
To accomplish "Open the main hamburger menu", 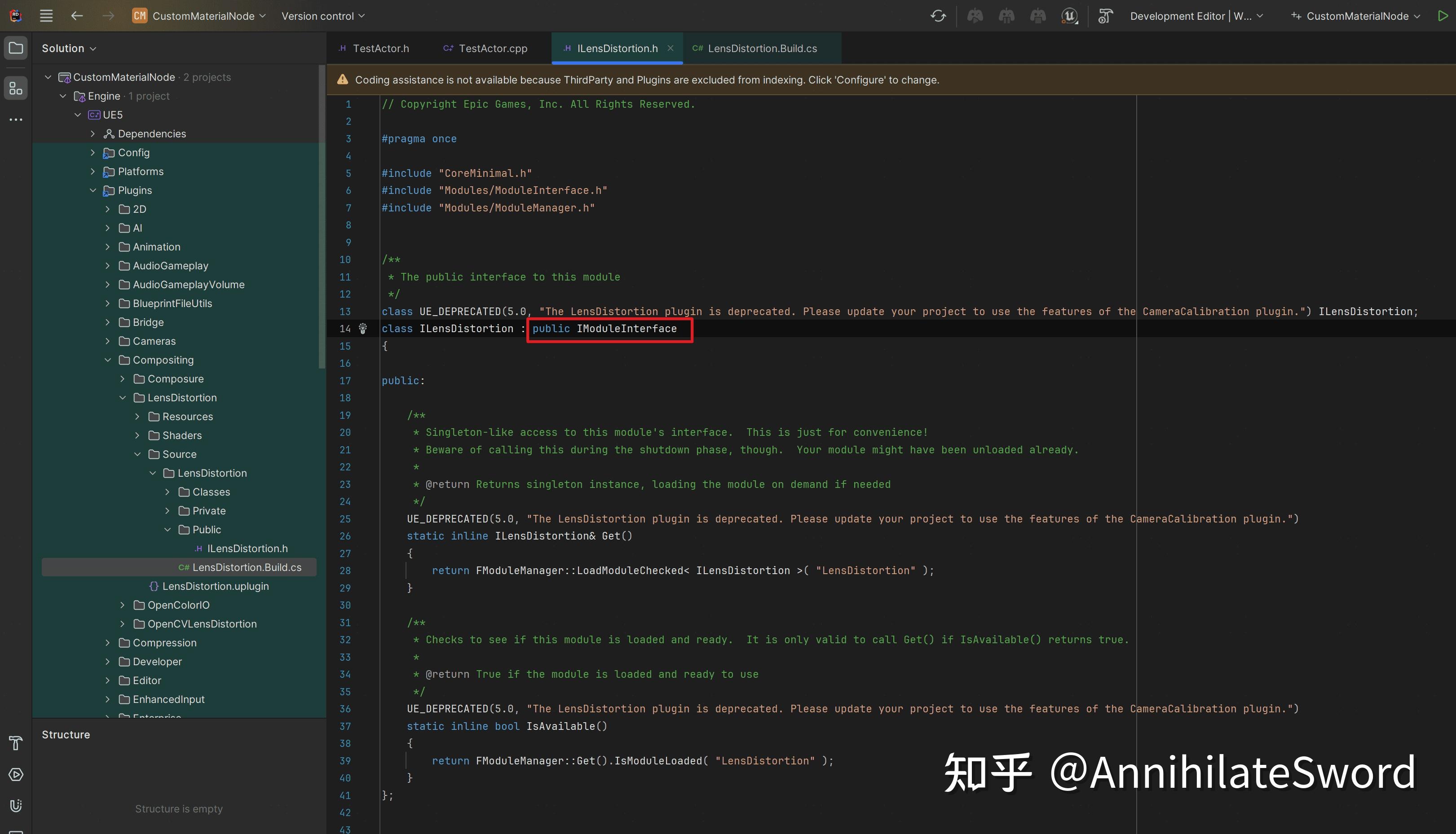I will click(x=46, y=16).
